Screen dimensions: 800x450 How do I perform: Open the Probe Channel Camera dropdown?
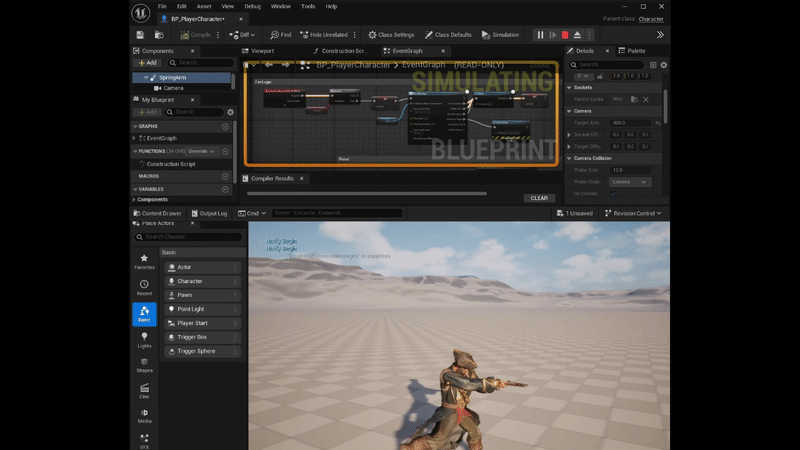[x=630, y=182]
